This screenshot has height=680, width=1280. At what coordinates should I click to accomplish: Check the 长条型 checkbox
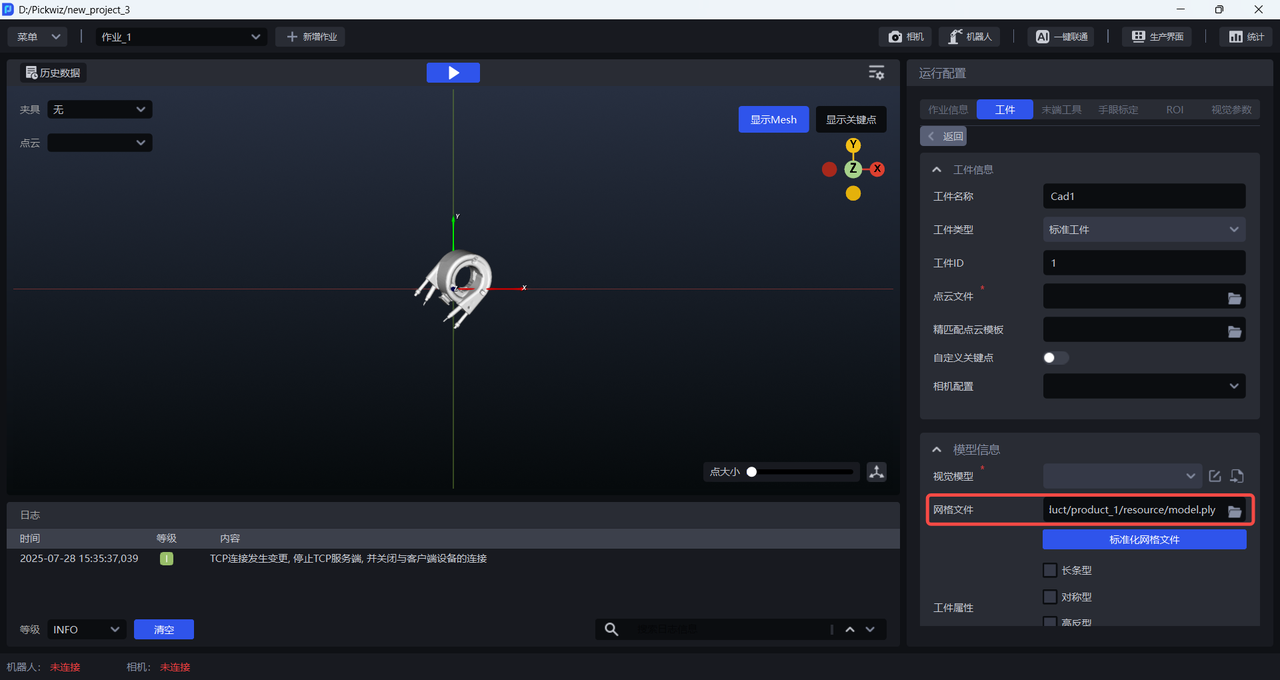point(1050,571)
